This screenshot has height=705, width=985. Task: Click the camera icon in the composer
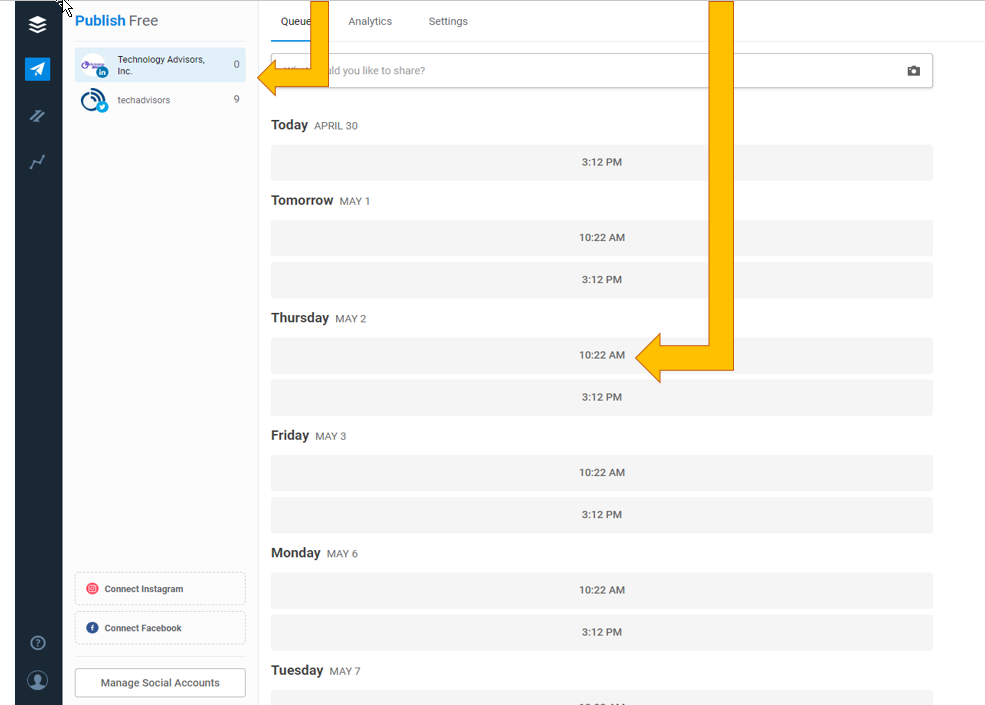[x=913, y=71]
